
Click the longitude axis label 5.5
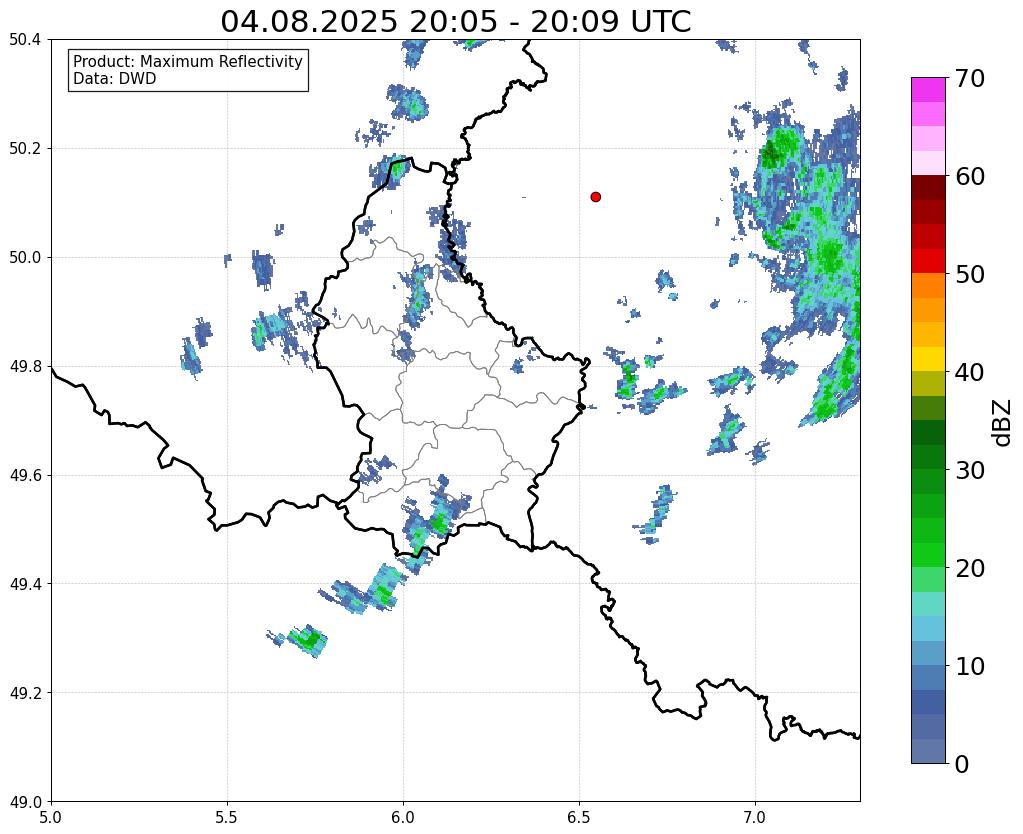click(x=227, y=817)
